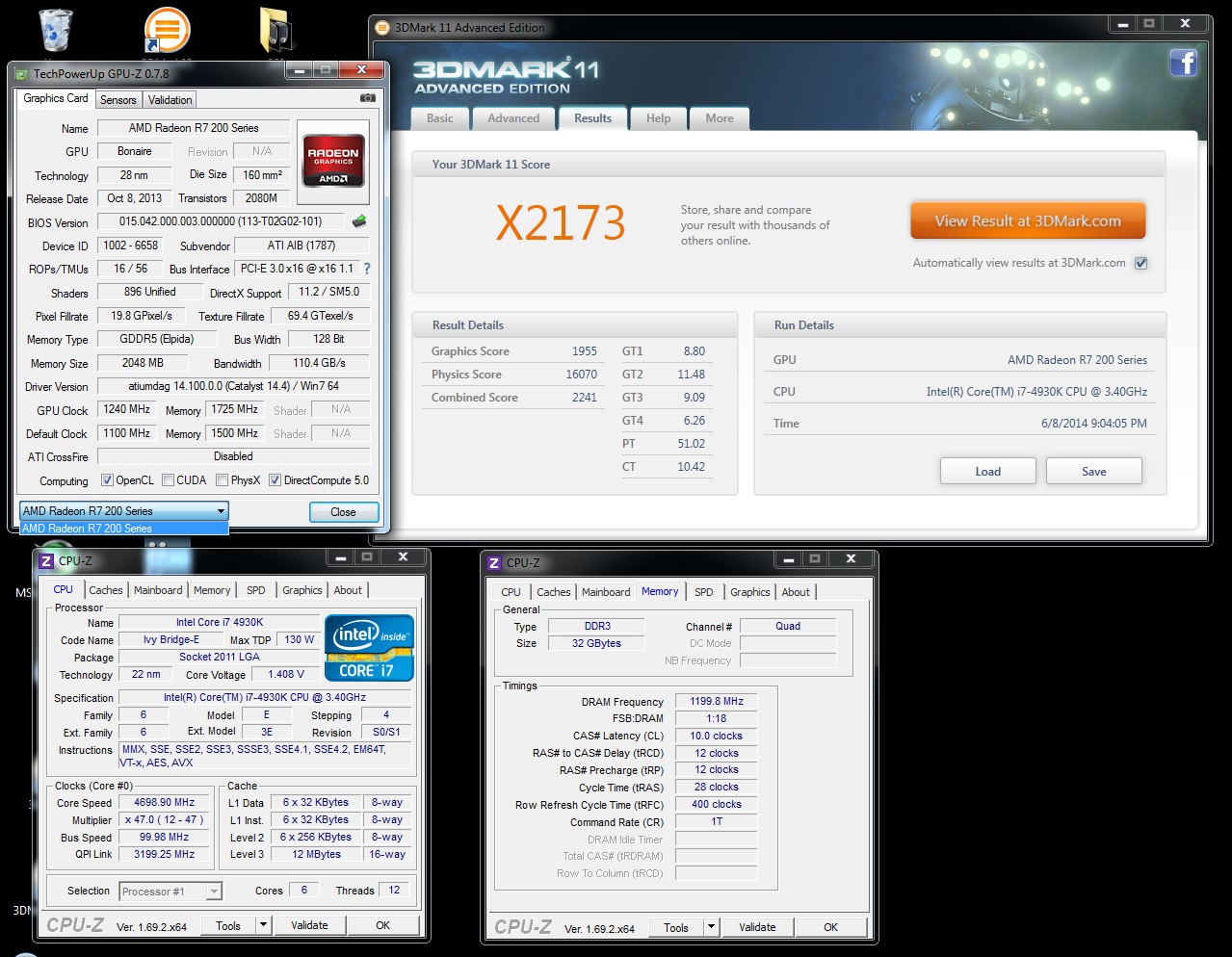
Task: Click the Core Speed value 4698.90 MHz
Action: [x=164, y=802]
